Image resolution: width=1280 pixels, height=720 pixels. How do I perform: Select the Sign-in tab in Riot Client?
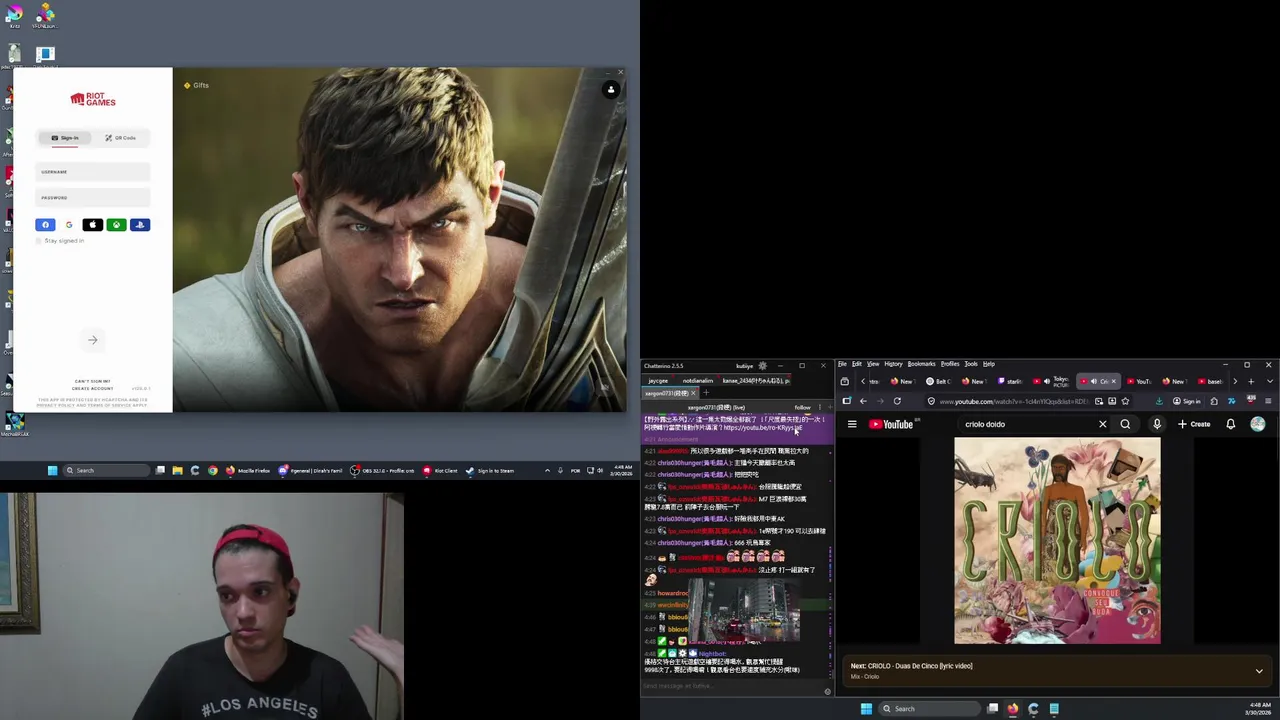point(65,138)
